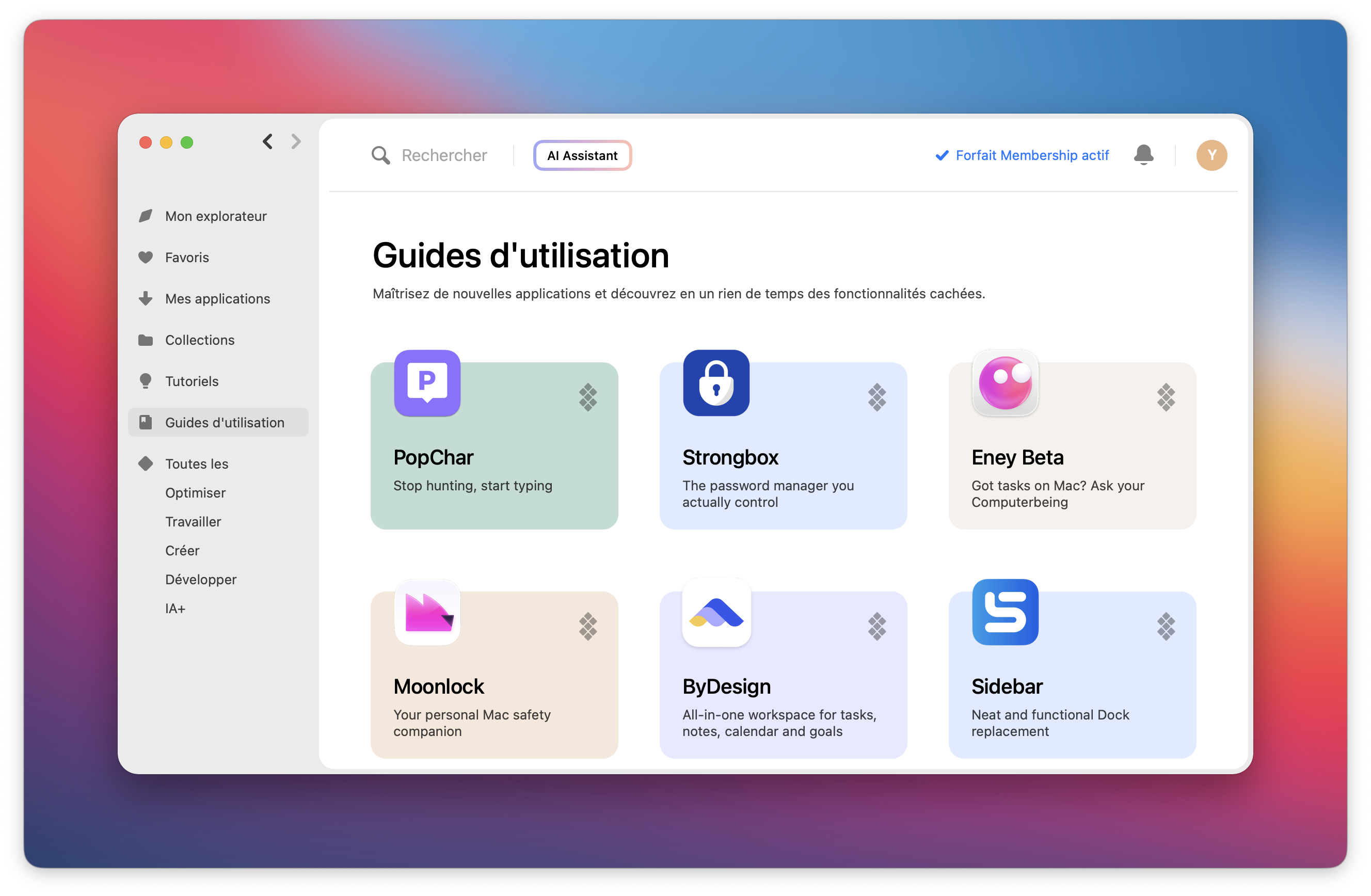The height and width of the screenshot is (896, 1371).
Task: Click the Strongbox padlock app icon
Action: click(x=716, y=383)
